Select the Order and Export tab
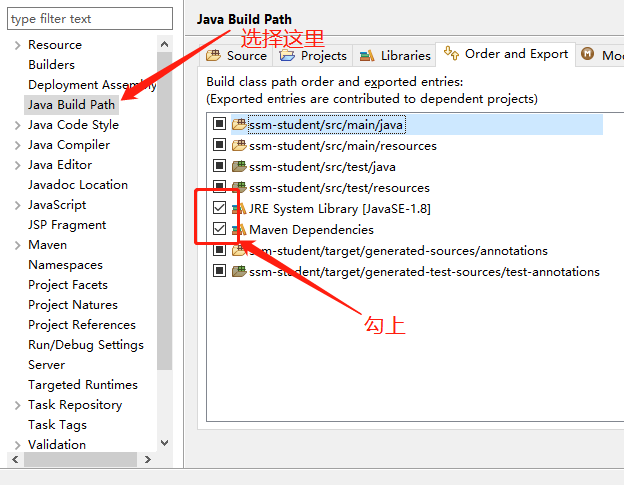This screenshot has width=624, height=485. 506,54
